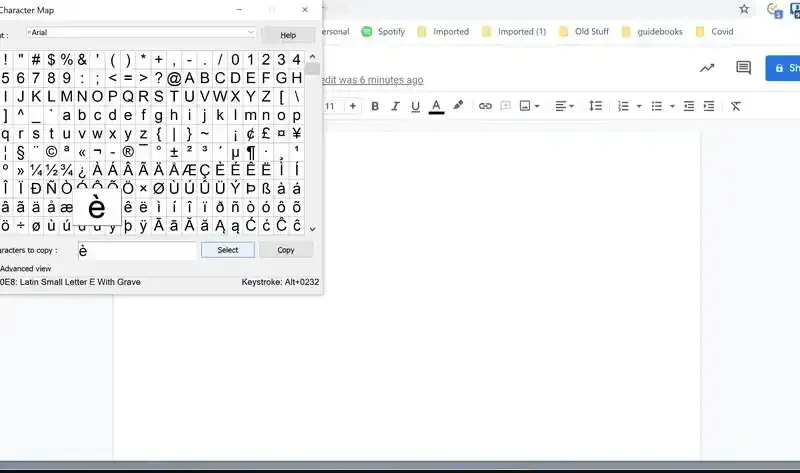Click the clear formatting icon
Image resolution: width=800 pixels, height=473 pixels.
[x=736, y=106]
